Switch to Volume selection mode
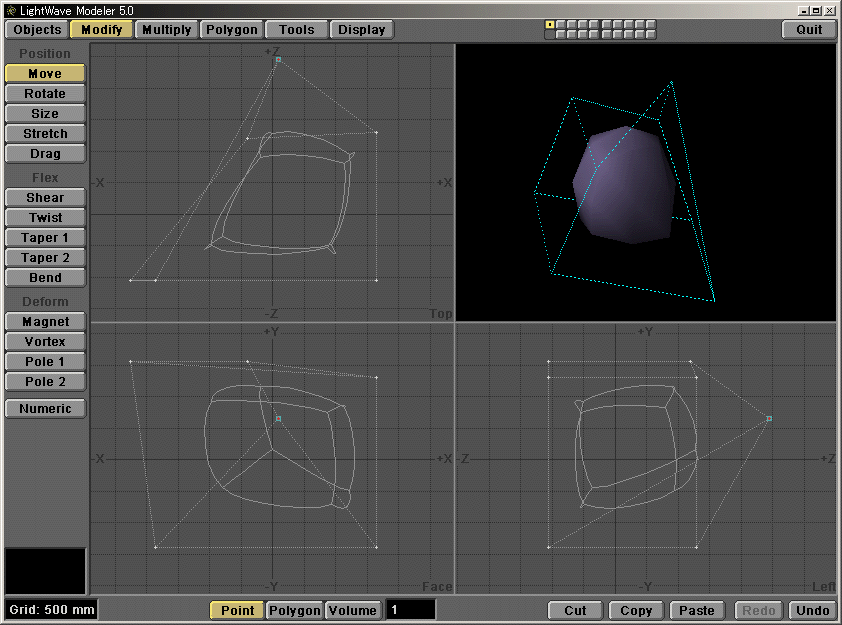The width and height of the screenshot is (842, 625). click(x=351, y=610)
